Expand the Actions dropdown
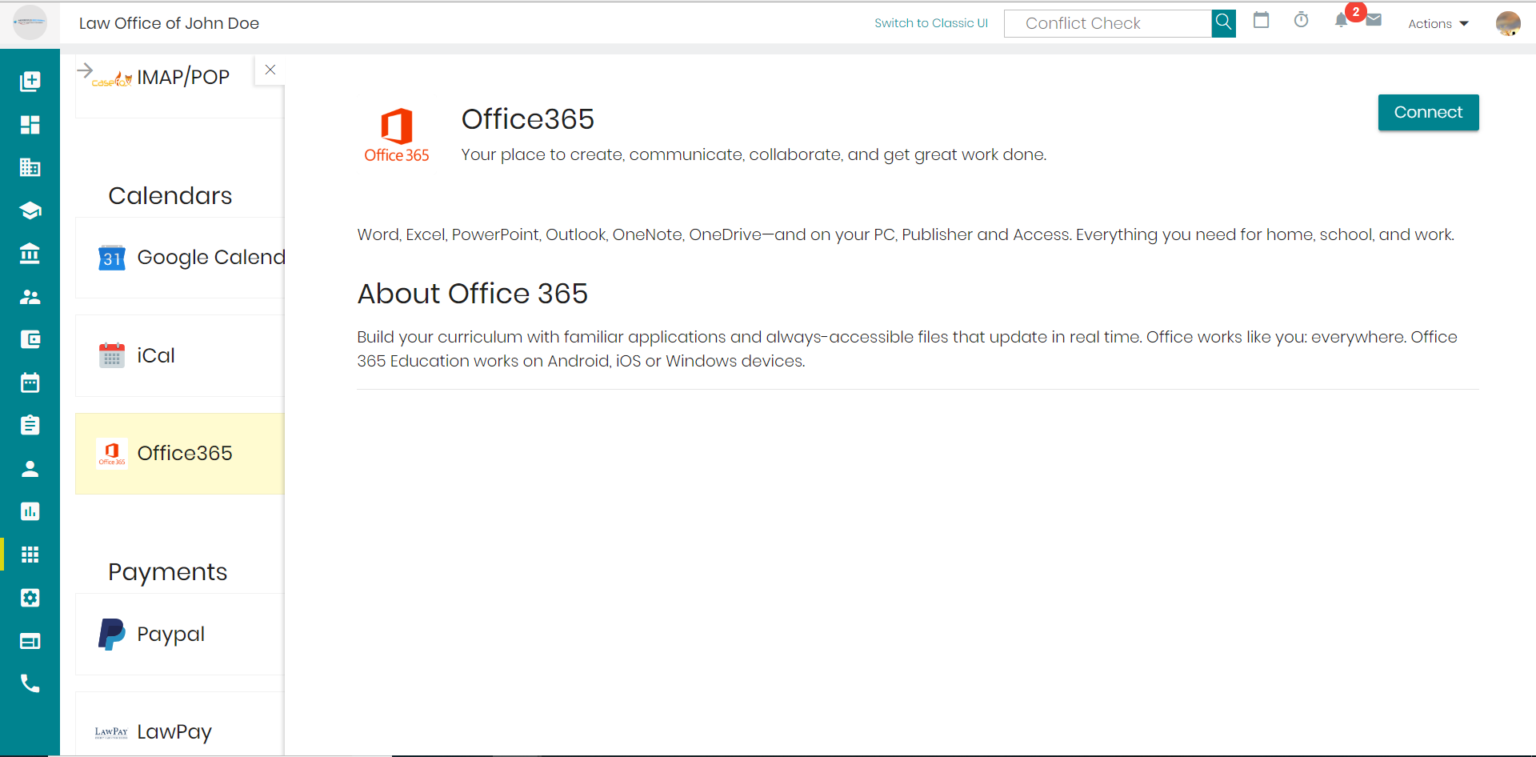 click(x=1438, y=24)
